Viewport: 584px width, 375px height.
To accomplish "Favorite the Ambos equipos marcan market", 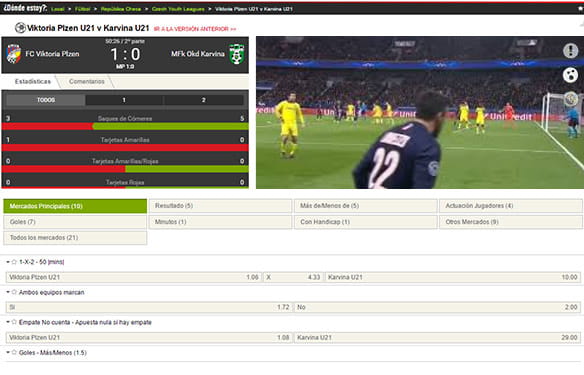I will 14,292.
